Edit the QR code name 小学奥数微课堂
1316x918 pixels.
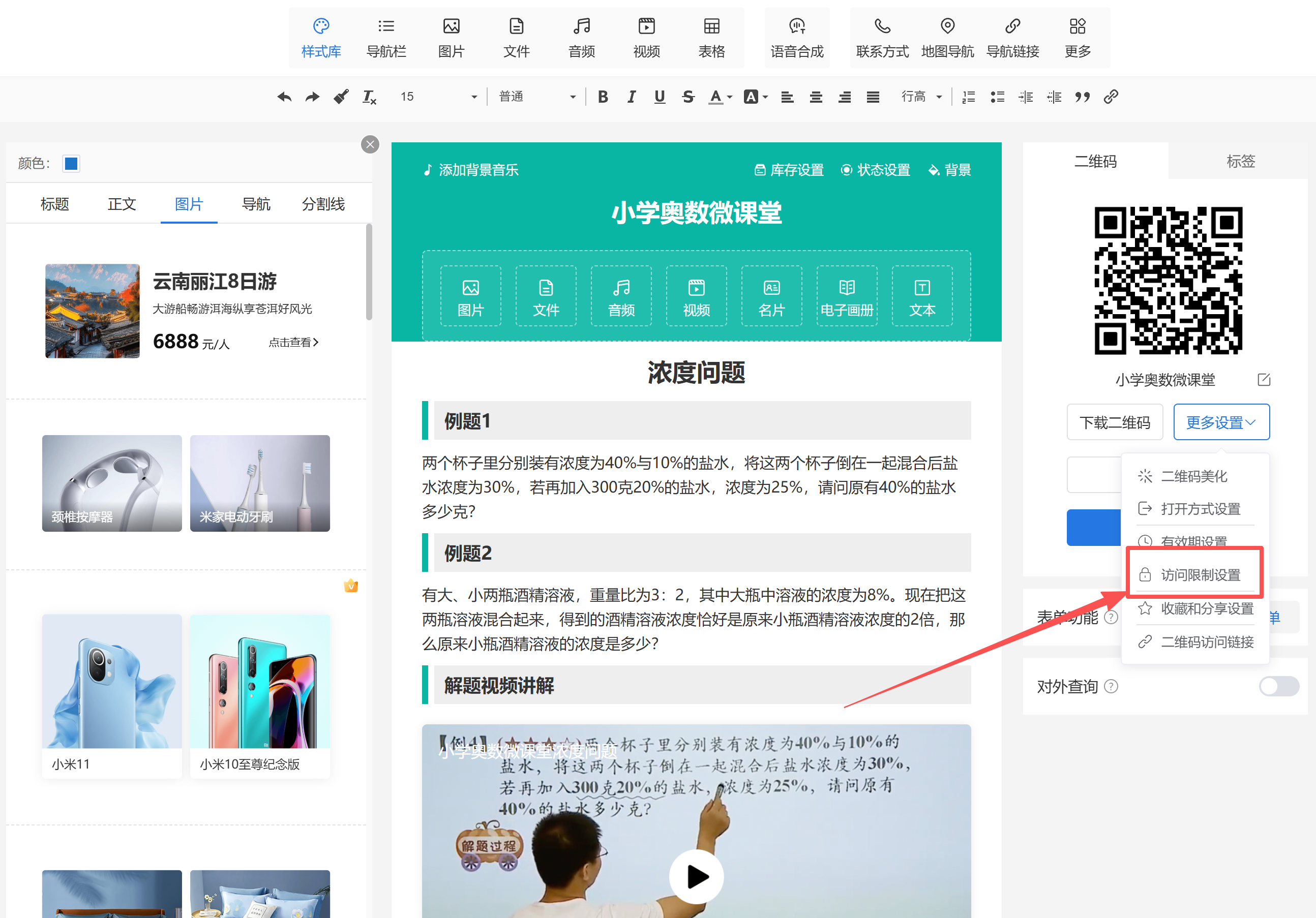pyautogui.click(x=1264, y=379)
